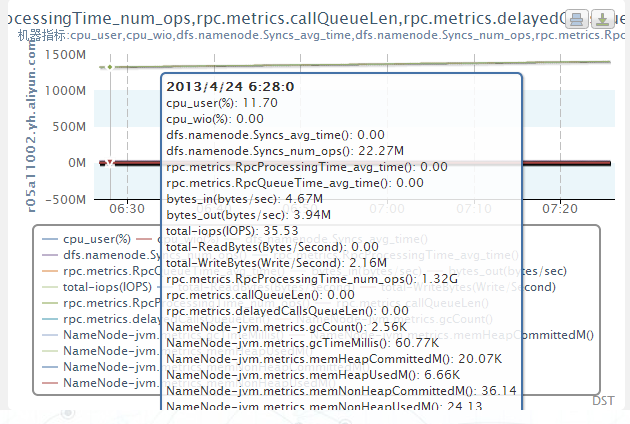Viewport: 630px width, 424px height.
Task: Open the chart export download icon
Action: coord(603,19)
